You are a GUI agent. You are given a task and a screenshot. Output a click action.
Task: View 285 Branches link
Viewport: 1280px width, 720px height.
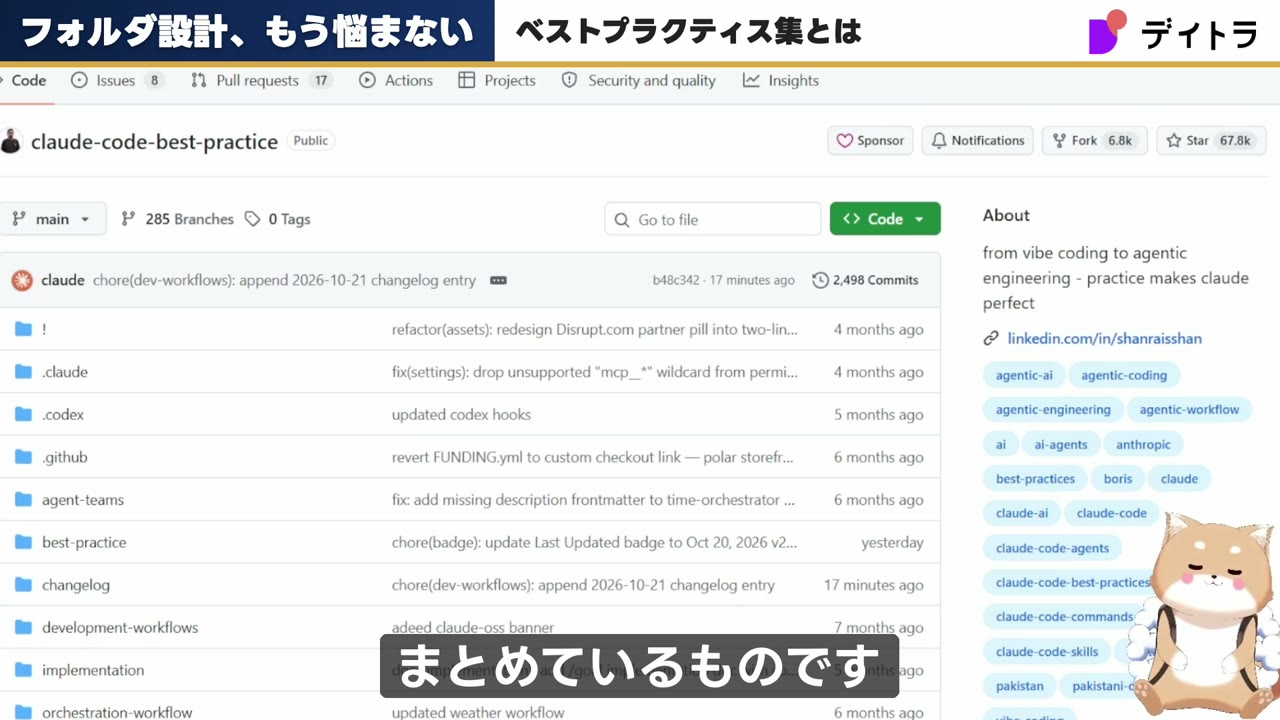pyautogui.click(x=177, y=219)
